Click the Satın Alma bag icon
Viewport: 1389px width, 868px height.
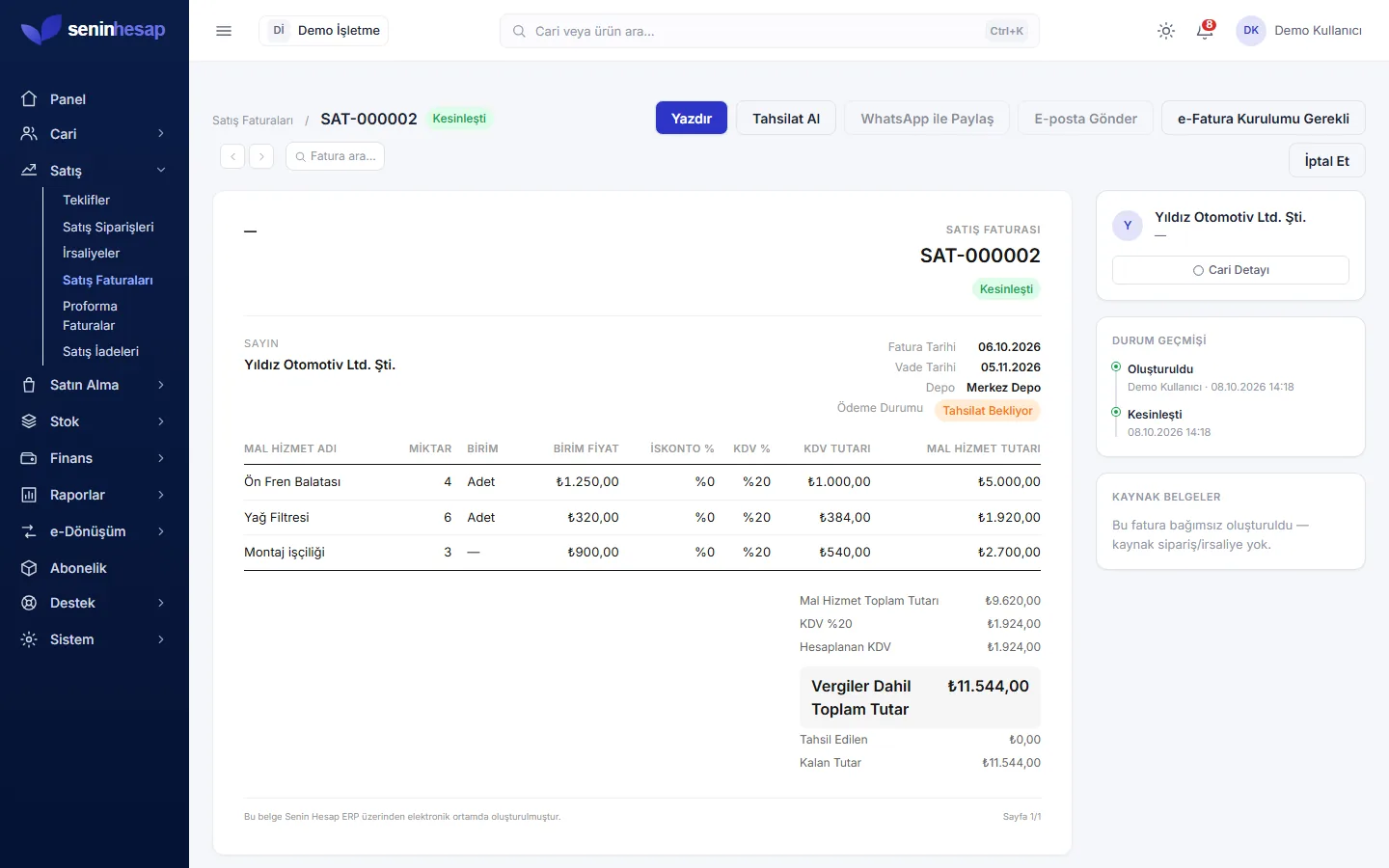(29, 385)
